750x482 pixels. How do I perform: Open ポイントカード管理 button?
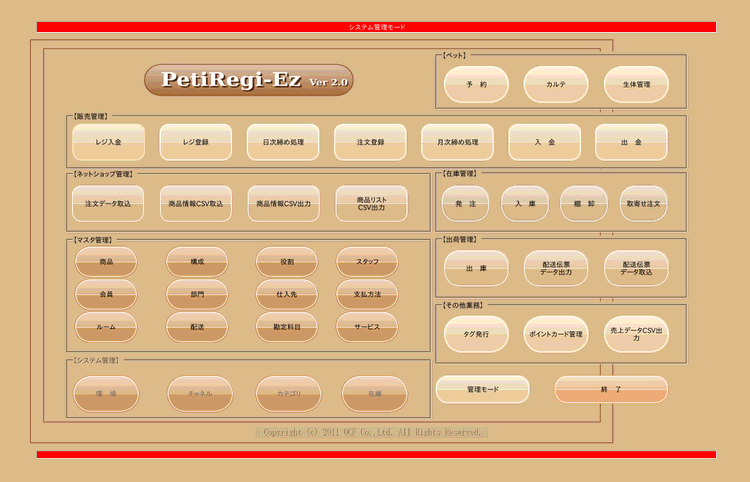(x=556, y=334)
